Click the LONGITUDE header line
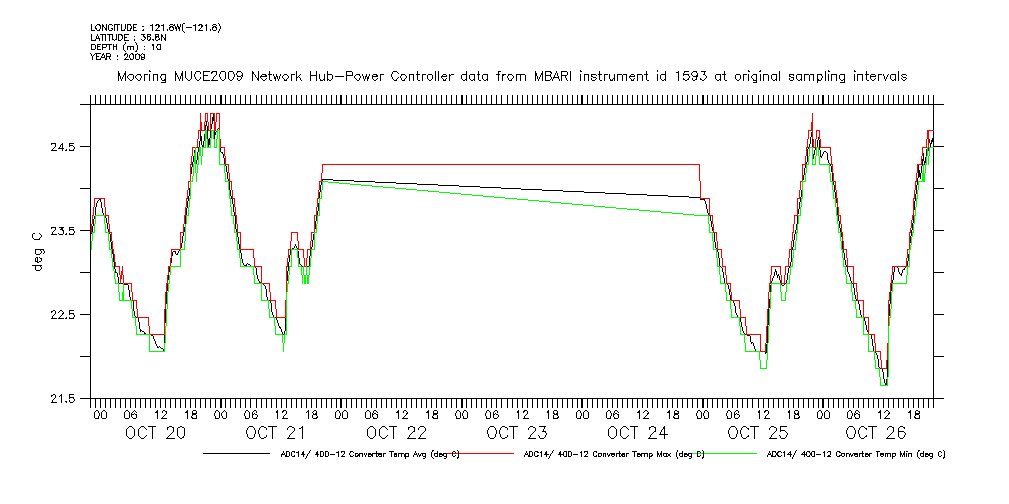 pos(155,27)
